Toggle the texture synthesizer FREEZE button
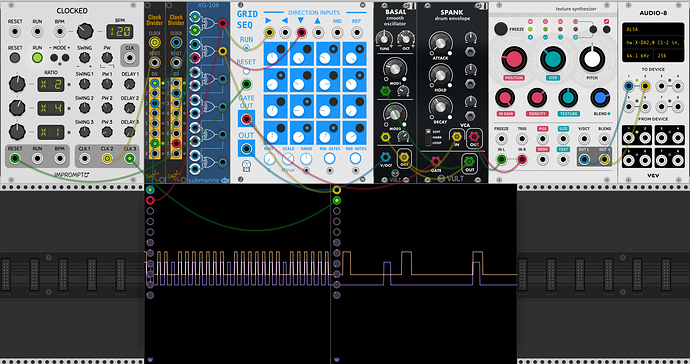690x364 pixels. click(x=501, y=29)
